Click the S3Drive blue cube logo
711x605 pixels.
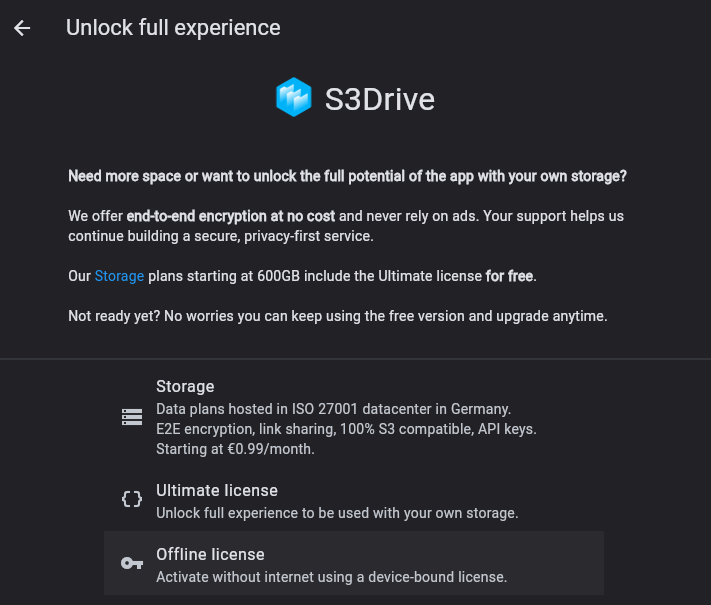[294, 98]
